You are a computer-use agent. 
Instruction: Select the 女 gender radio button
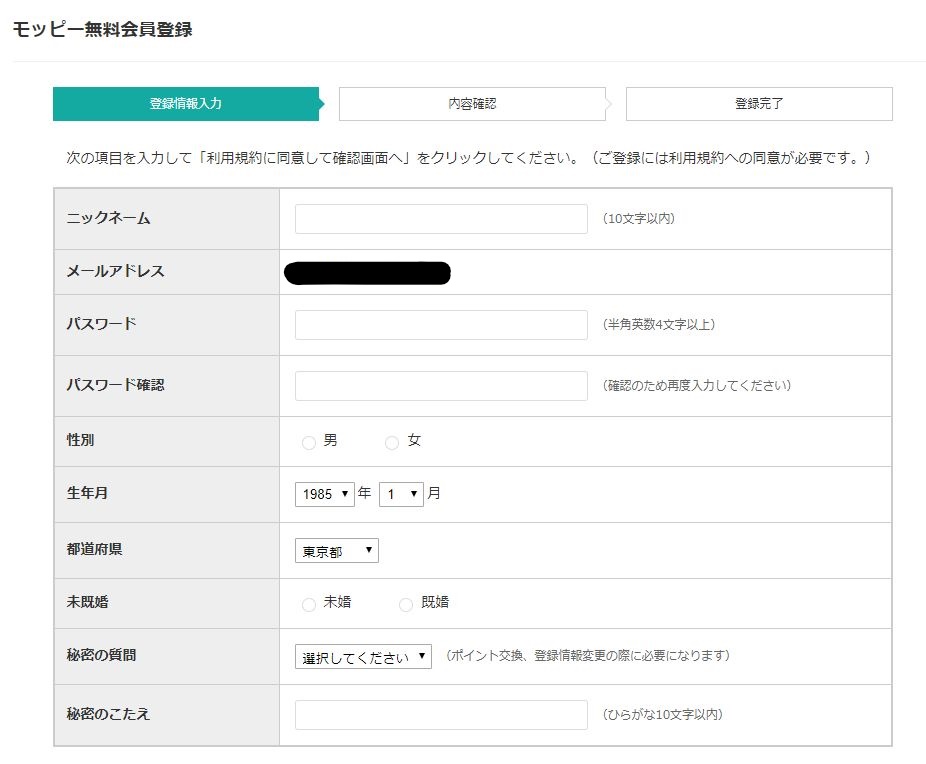pyautogui.click(x=392, y=442)
